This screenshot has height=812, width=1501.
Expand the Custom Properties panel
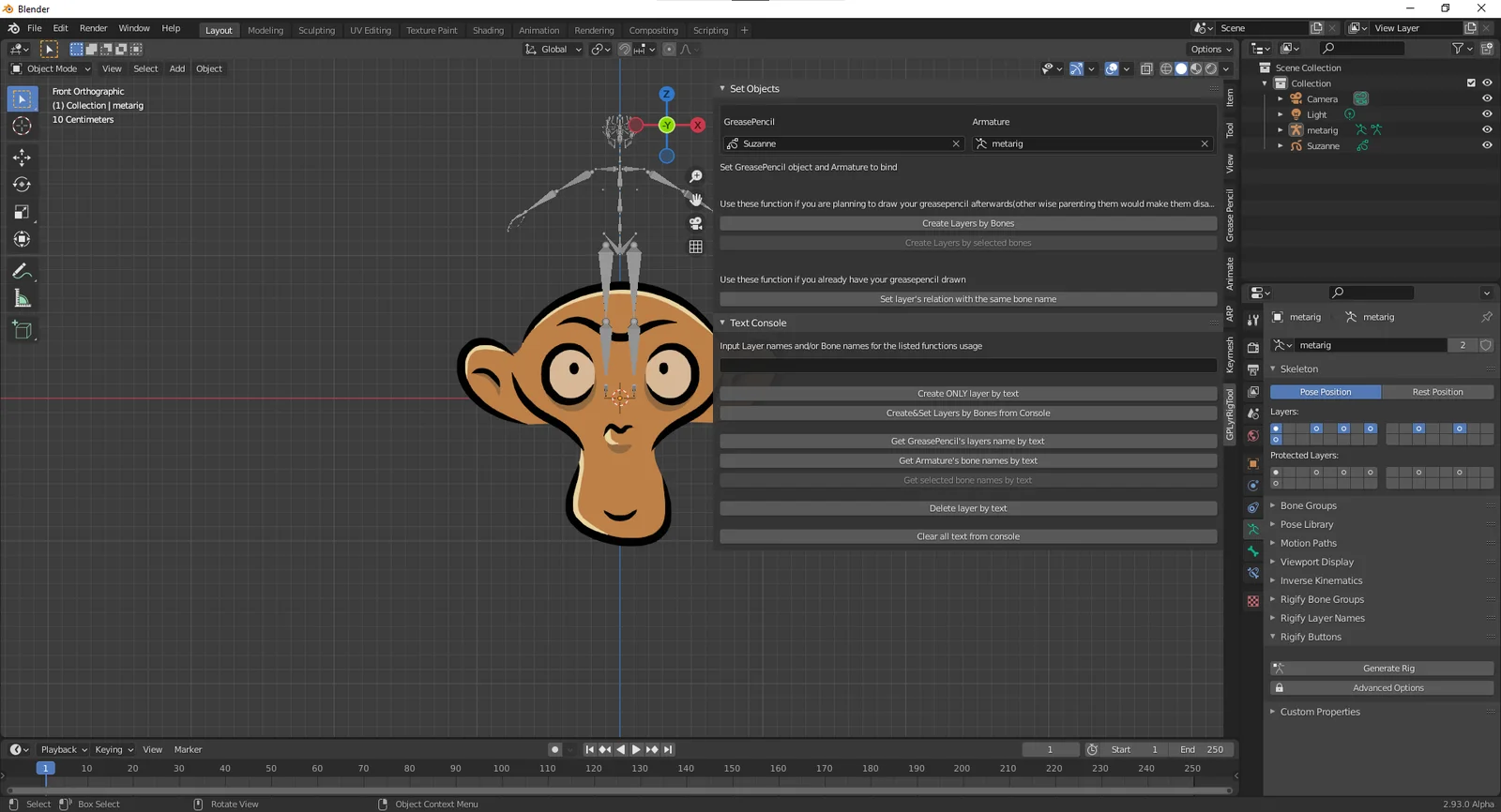click(1319, 713)
